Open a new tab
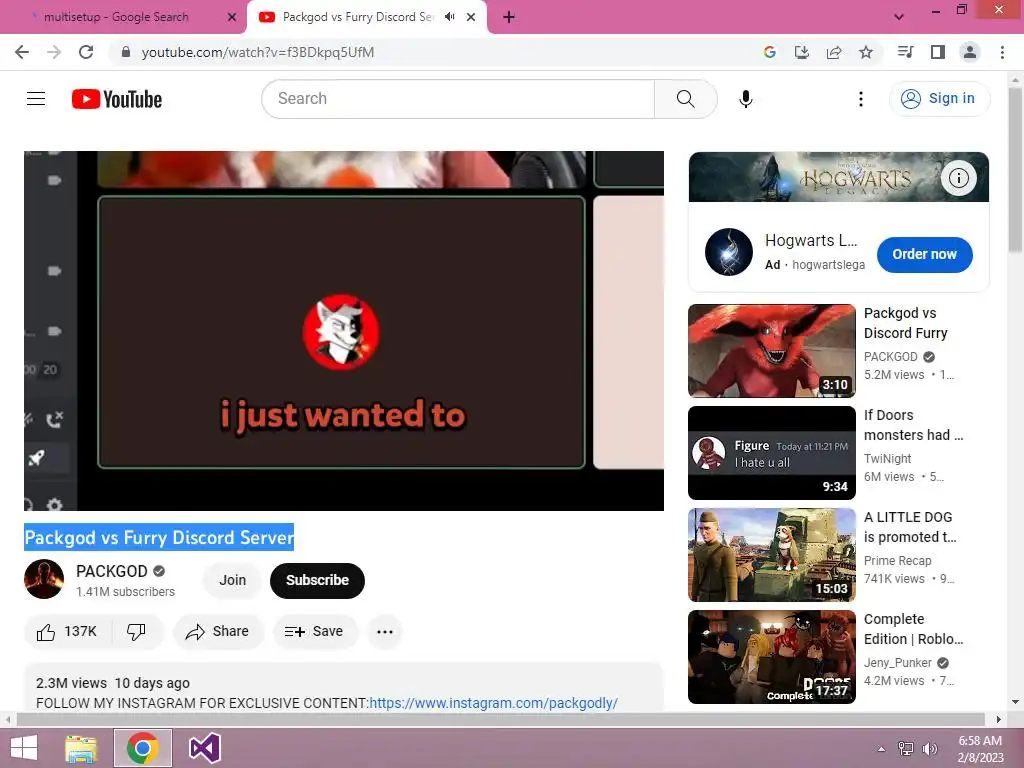The height and width of the screenshot is (768, 1024). [509, 18]
